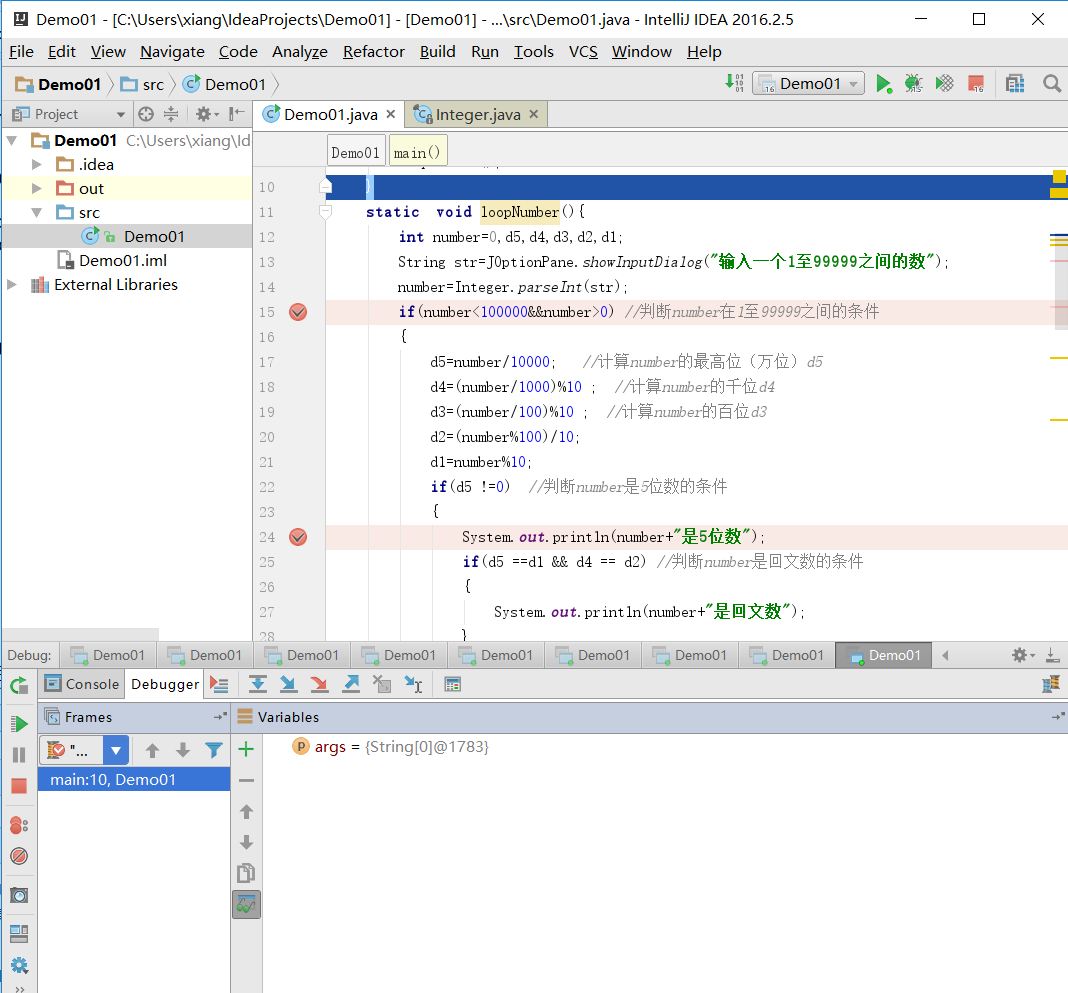Image resolution: width=1068 pixels, height=993 pixels.
Task: Resume program in debug sidebar
Action: 19,723
